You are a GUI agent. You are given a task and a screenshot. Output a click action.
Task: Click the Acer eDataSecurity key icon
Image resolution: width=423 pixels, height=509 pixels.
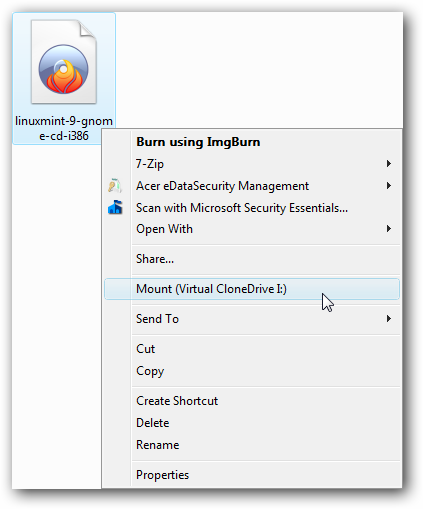click(115, 186)
